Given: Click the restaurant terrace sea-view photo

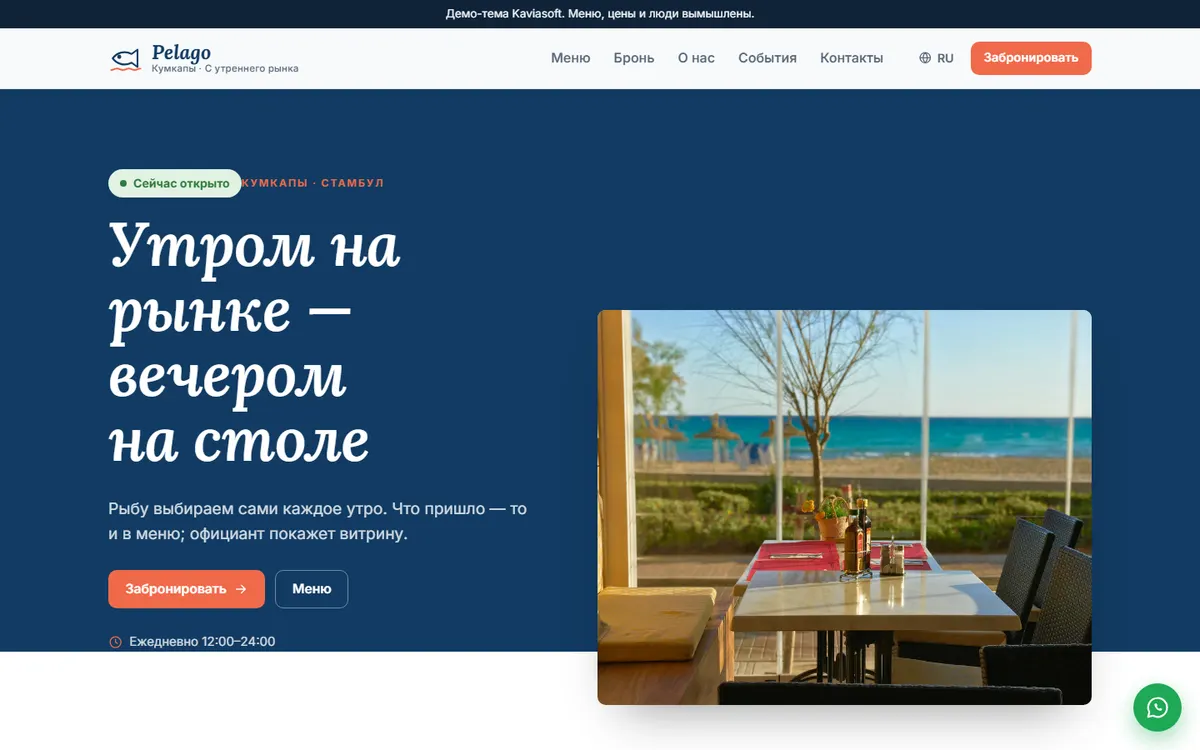Looking at the screenshot, I should 844,507.
